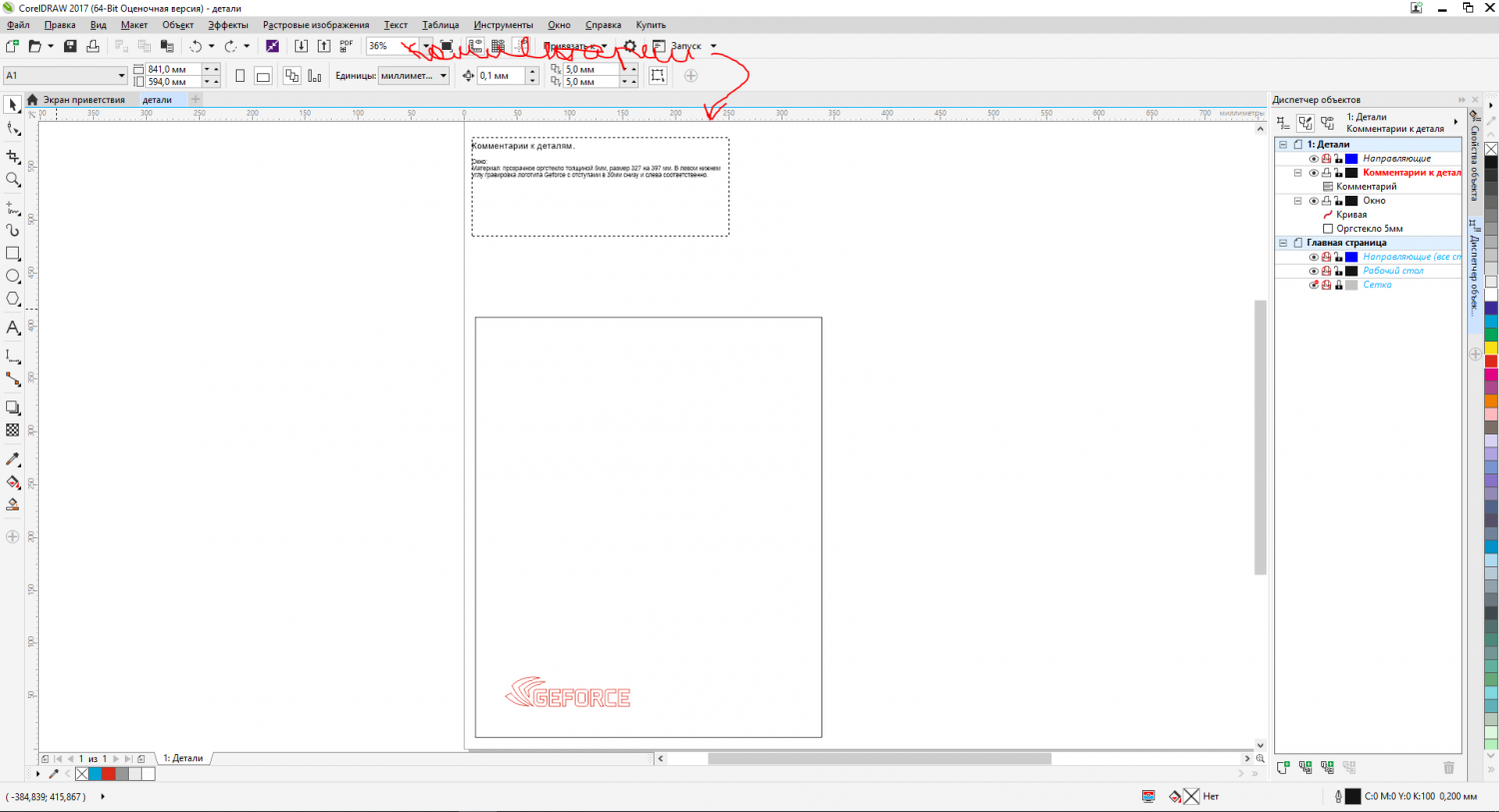Select the Text tool

(13, 328)
